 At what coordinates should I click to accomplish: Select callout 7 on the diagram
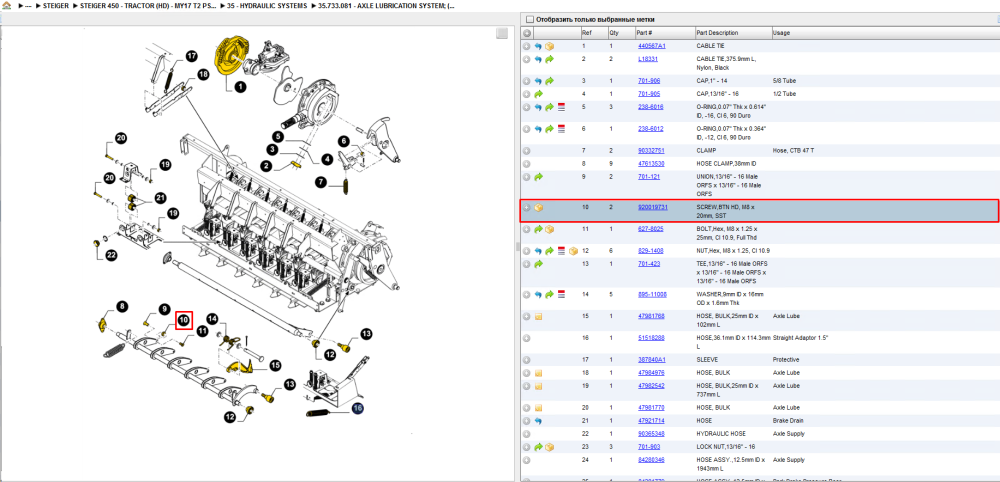pyautogui.click(x=321, y=183)
